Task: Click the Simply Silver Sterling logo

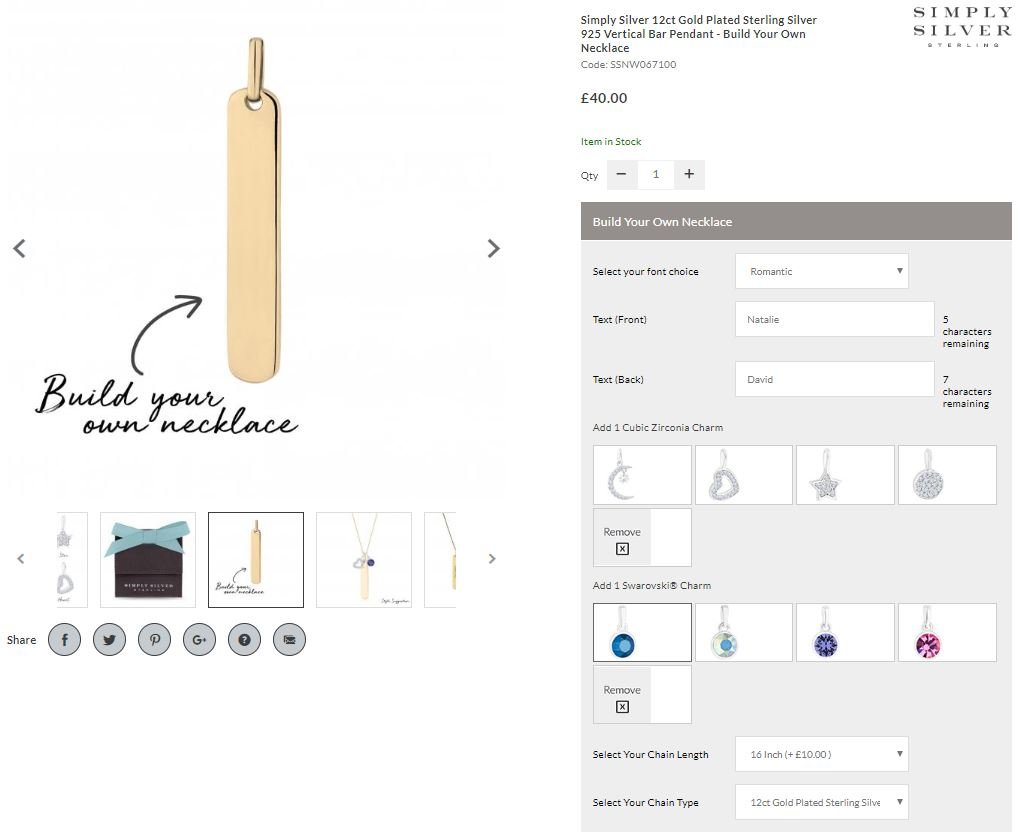Action: [x=962, y=27]
